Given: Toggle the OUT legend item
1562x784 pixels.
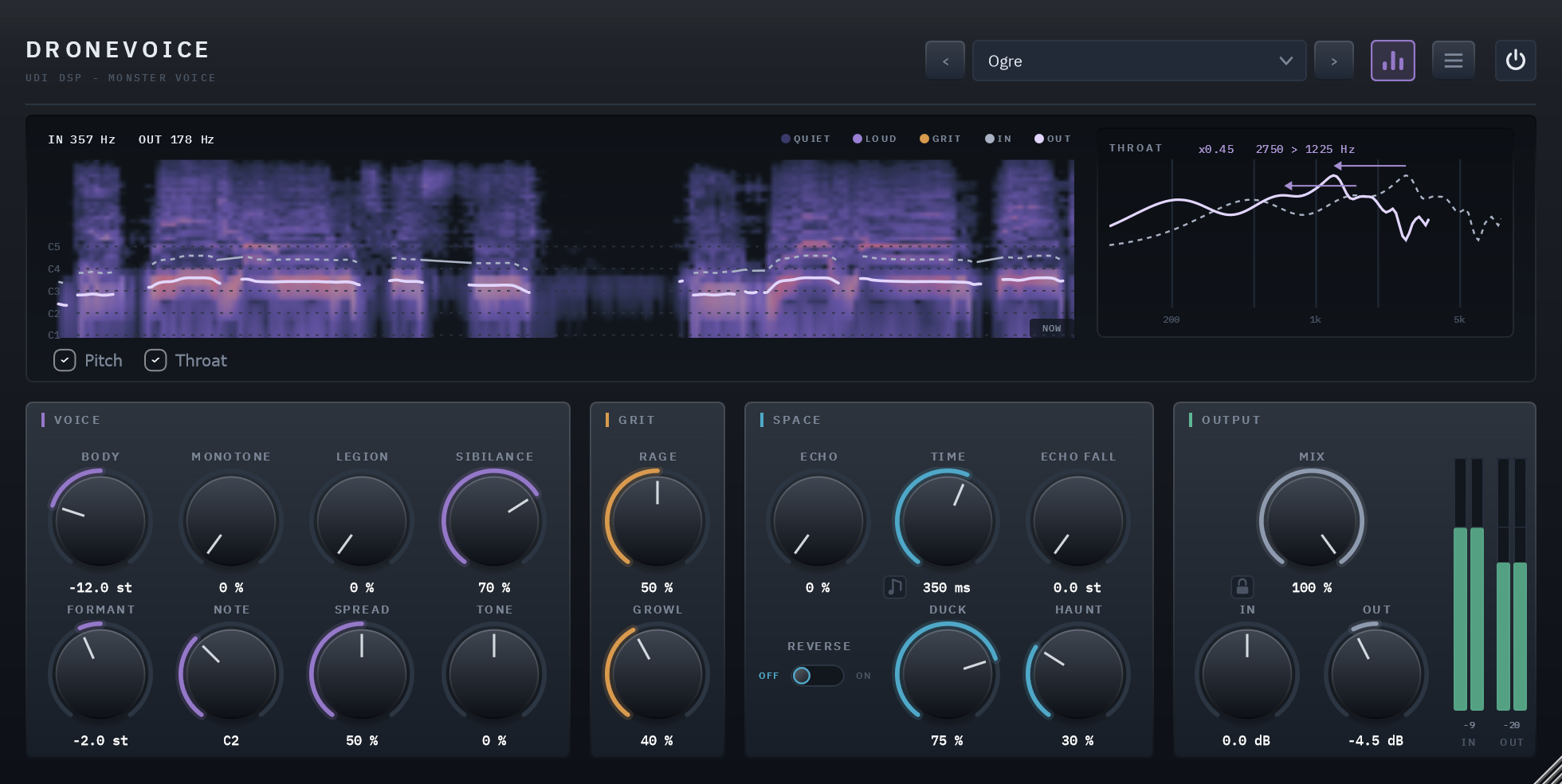Looking at the screenshot, I should (1052, 139).
